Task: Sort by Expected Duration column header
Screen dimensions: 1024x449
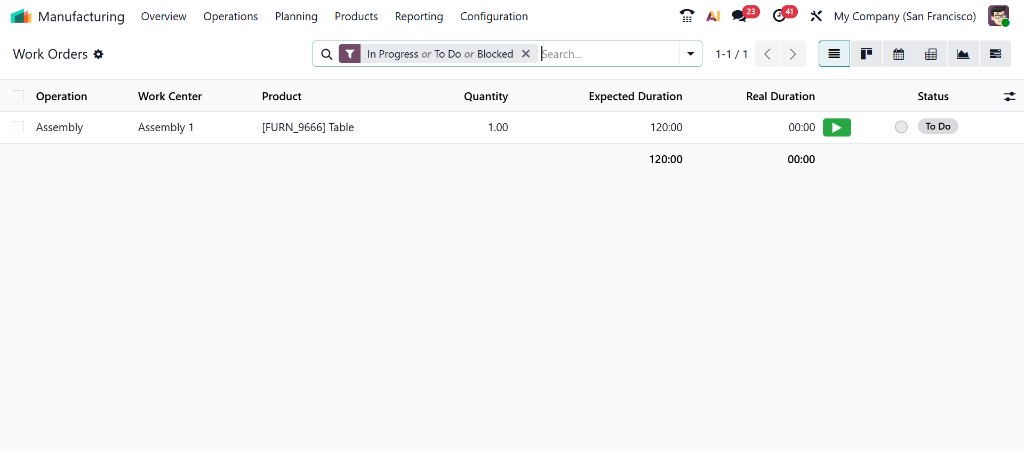Action: pyautogui.click(x=635, y=96)
